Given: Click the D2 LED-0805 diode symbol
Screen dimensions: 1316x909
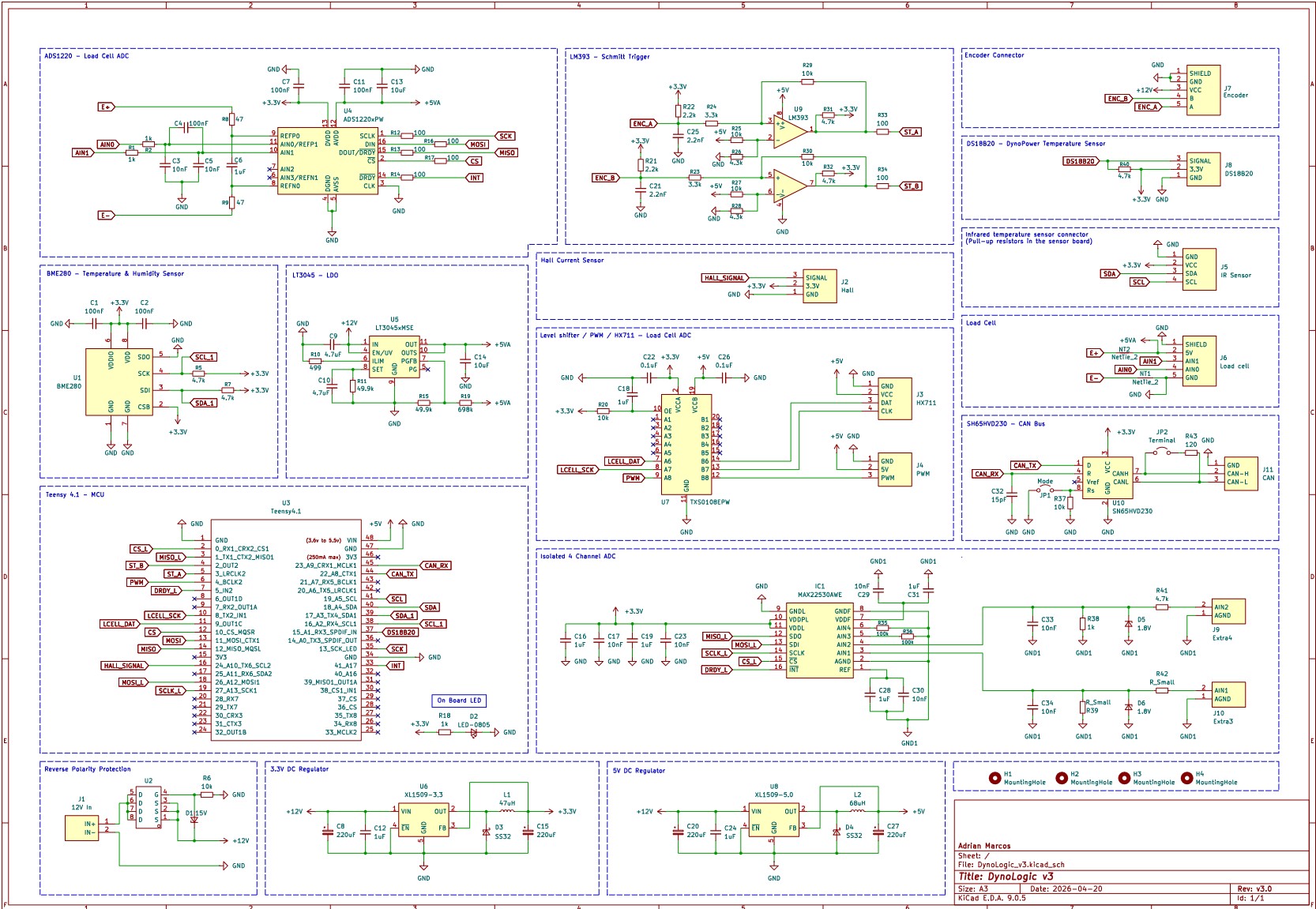Looking at the screenshot, I should click(x=474, y=732).
